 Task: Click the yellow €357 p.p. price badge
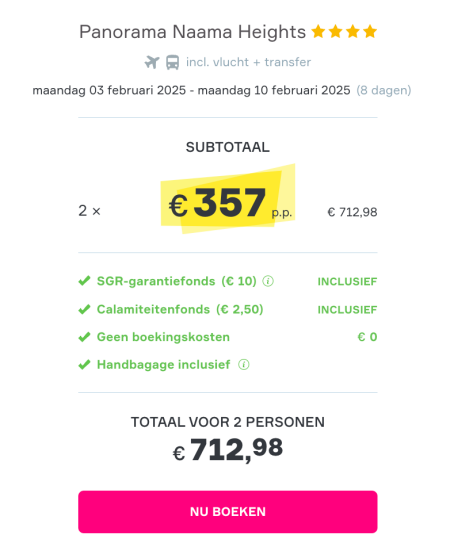point(228,199)
